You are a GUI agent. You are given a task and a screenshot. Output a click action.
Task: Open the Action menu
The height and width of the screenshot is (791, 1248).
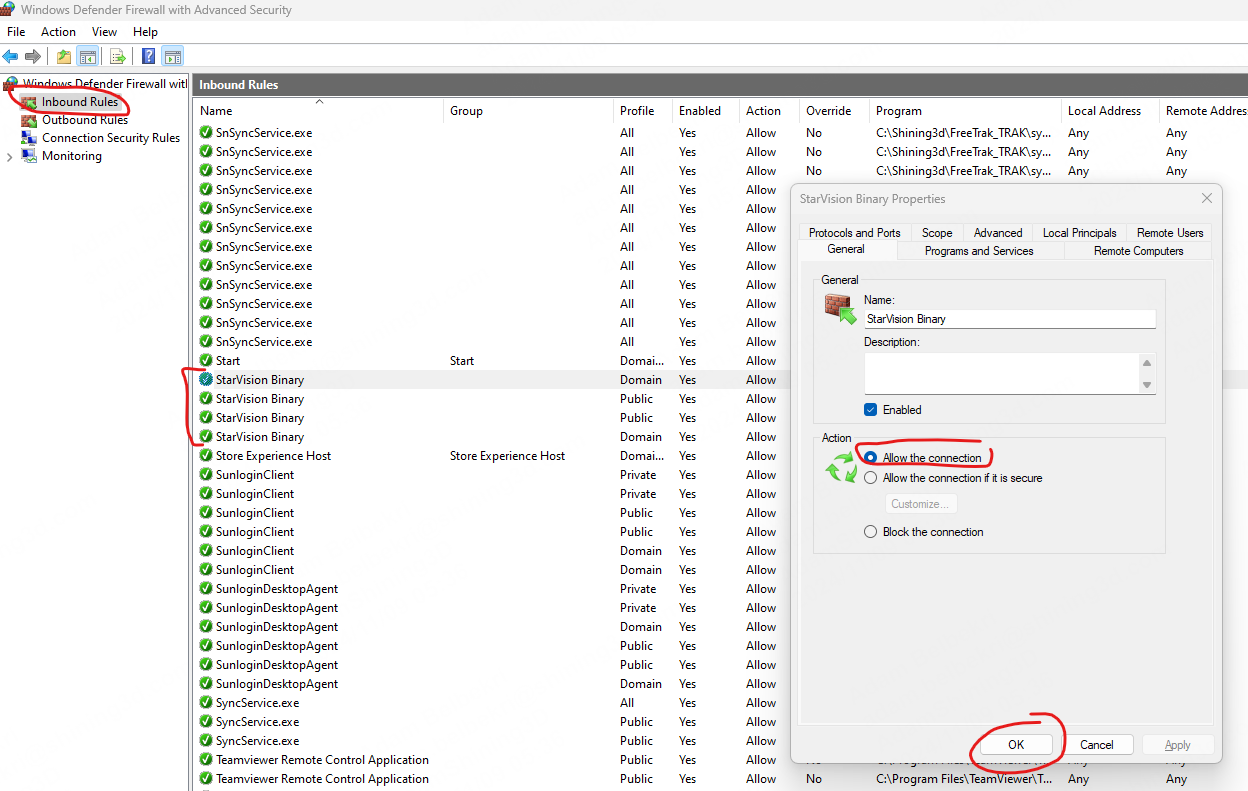click(x=58, y=32)
